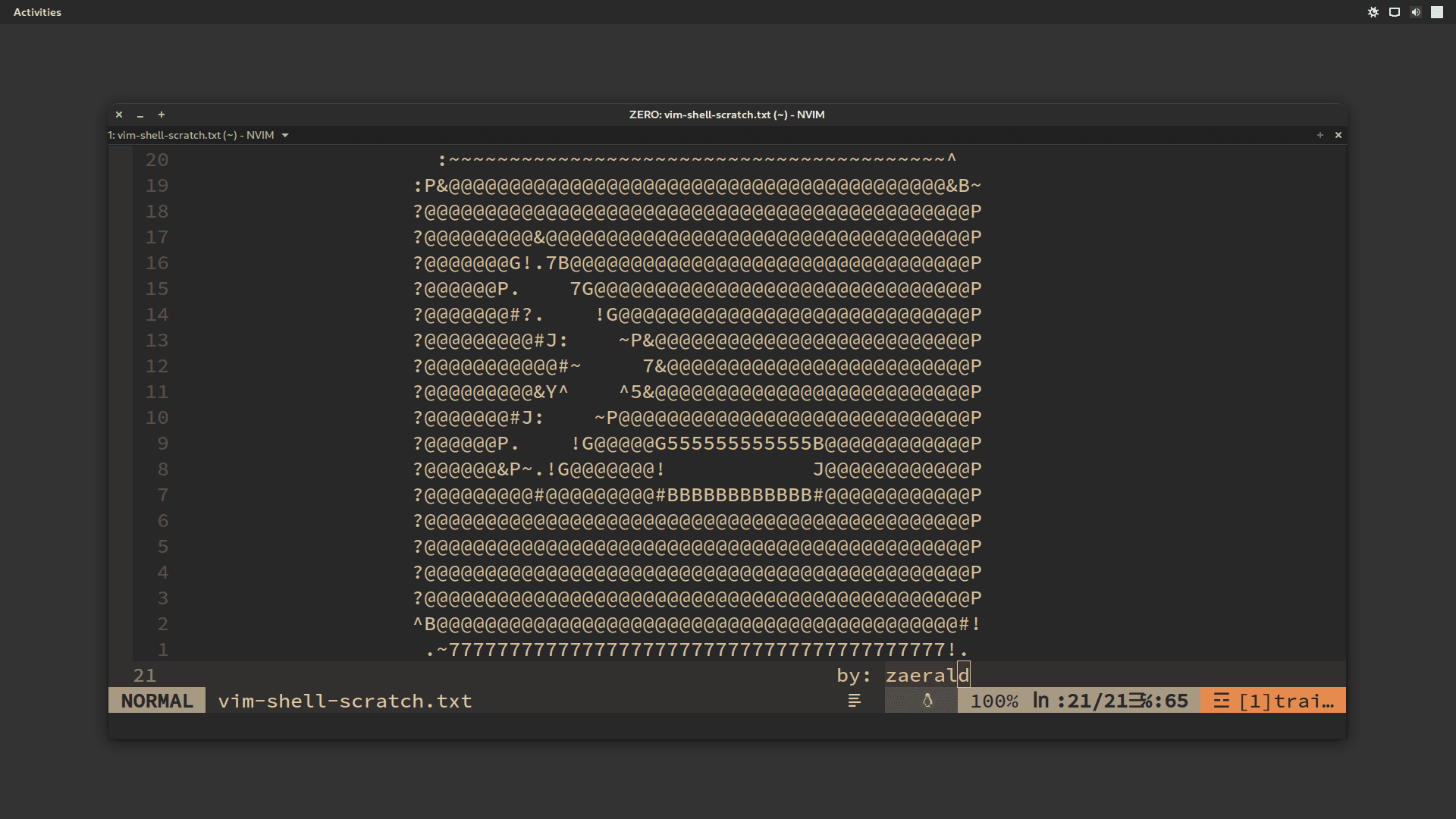Click the volume speaker icon in the top bar
The height and width of the screenshot is (819, 1456).
click(1416, 12)
